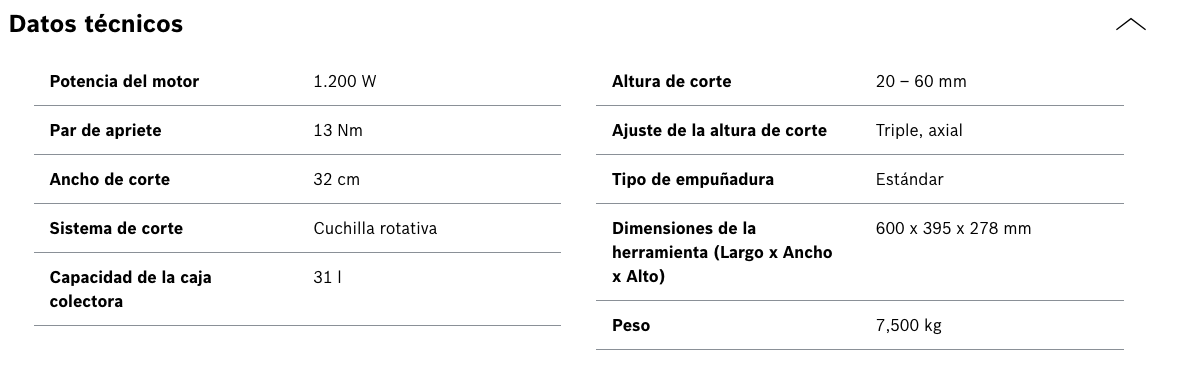The width and height of the screenshot is (1182, 371).
Task: Click the 7,500 kg weight value
Action: 908,326
